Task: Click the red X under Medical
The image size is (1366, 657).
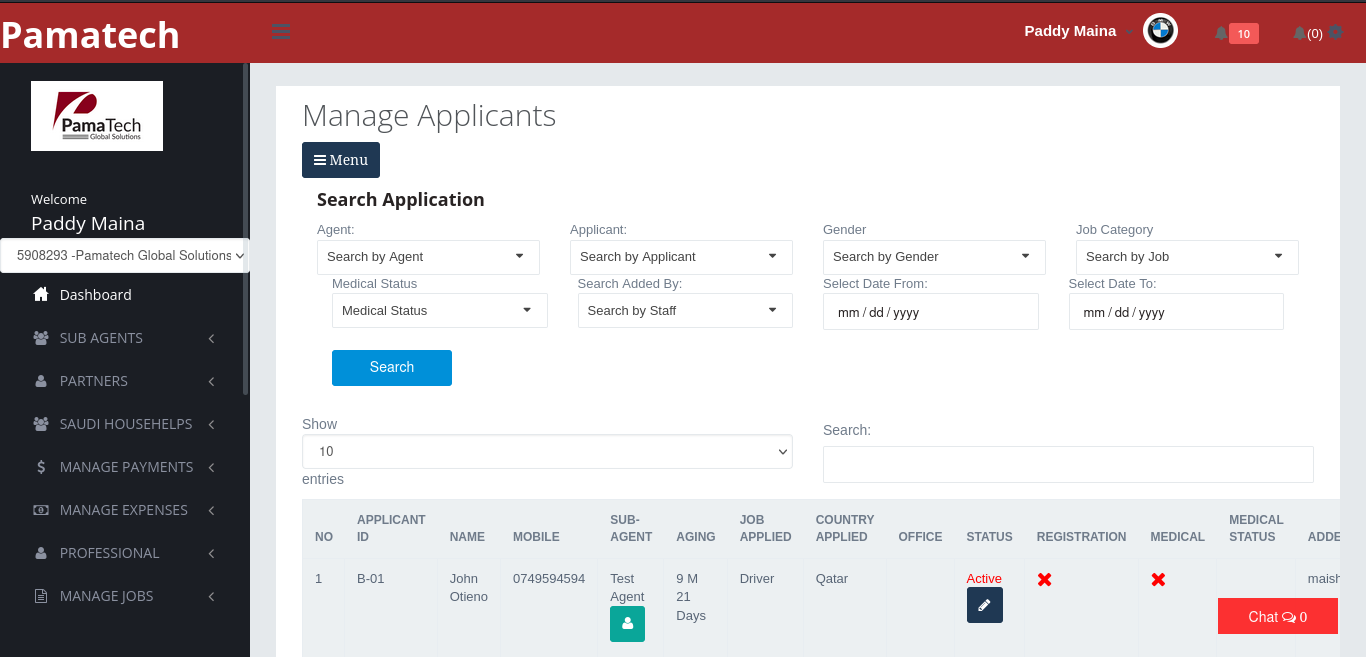Action: pyautogui.click(x=1158, y=579)
